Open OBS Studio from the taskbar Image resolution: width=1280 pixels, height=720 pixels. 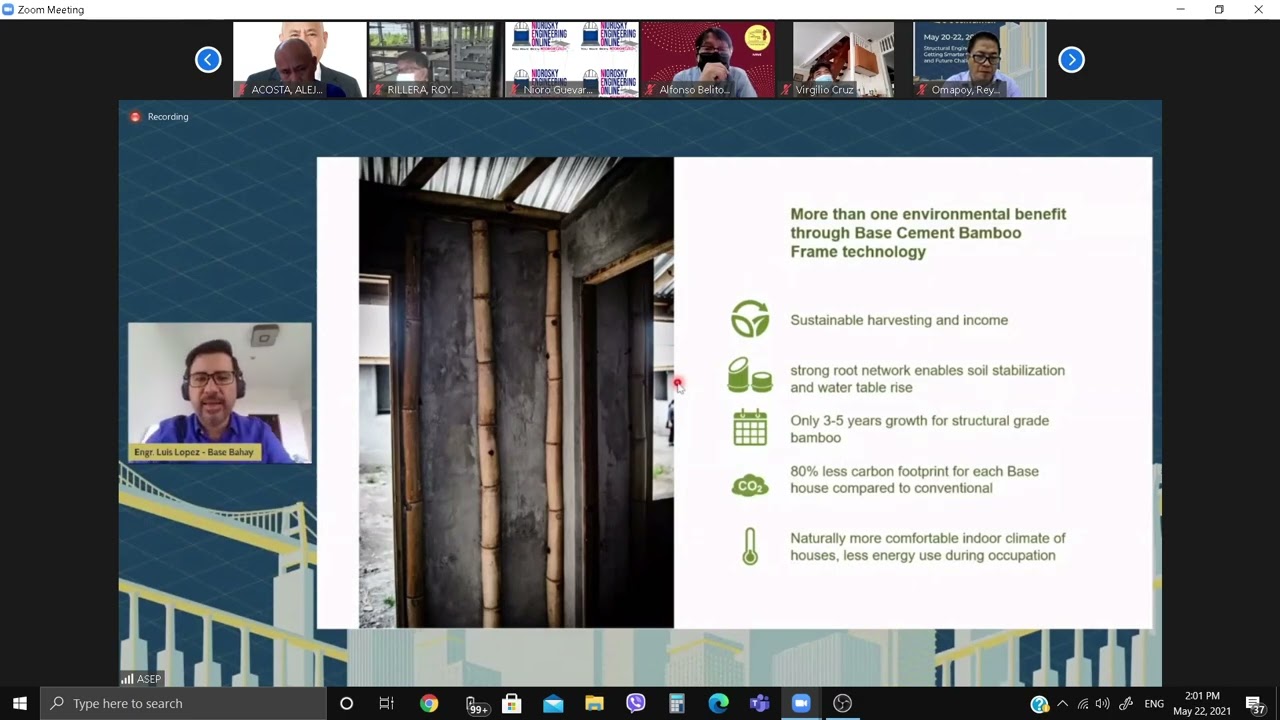tap(842, 703)
